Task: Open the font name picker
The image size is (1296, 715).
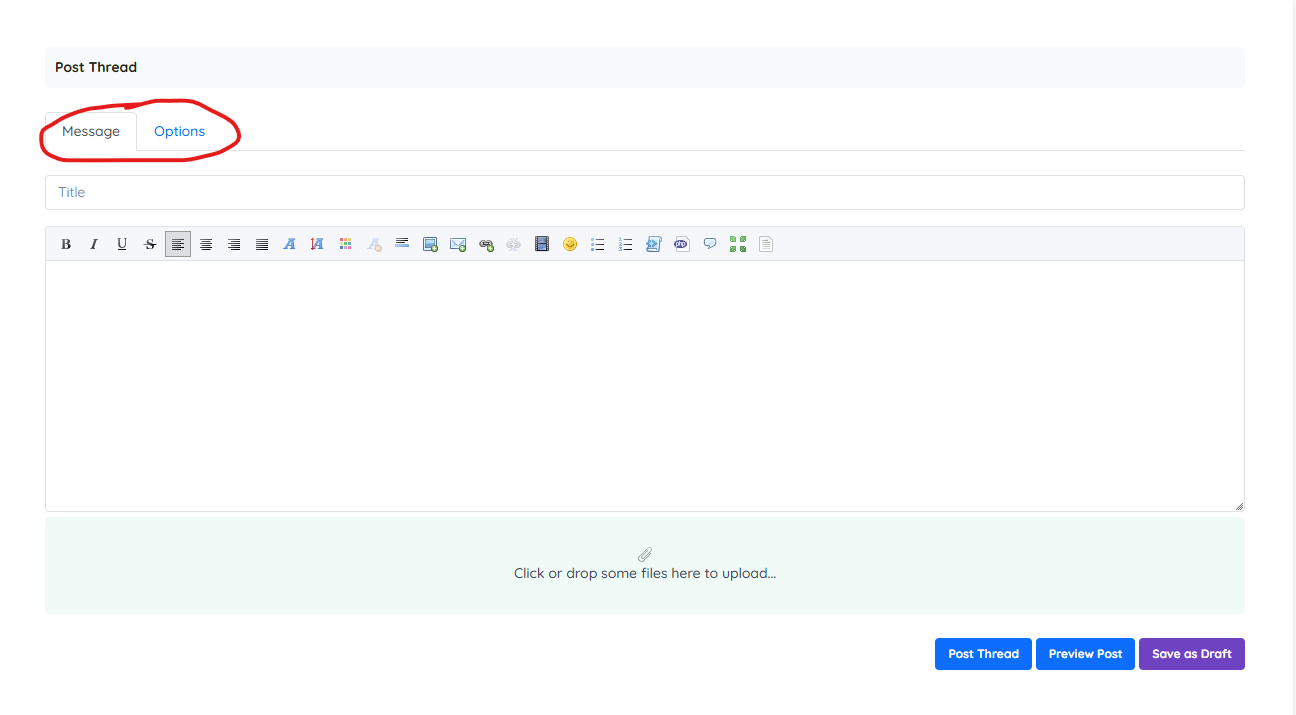Action: tap(290, 244)
